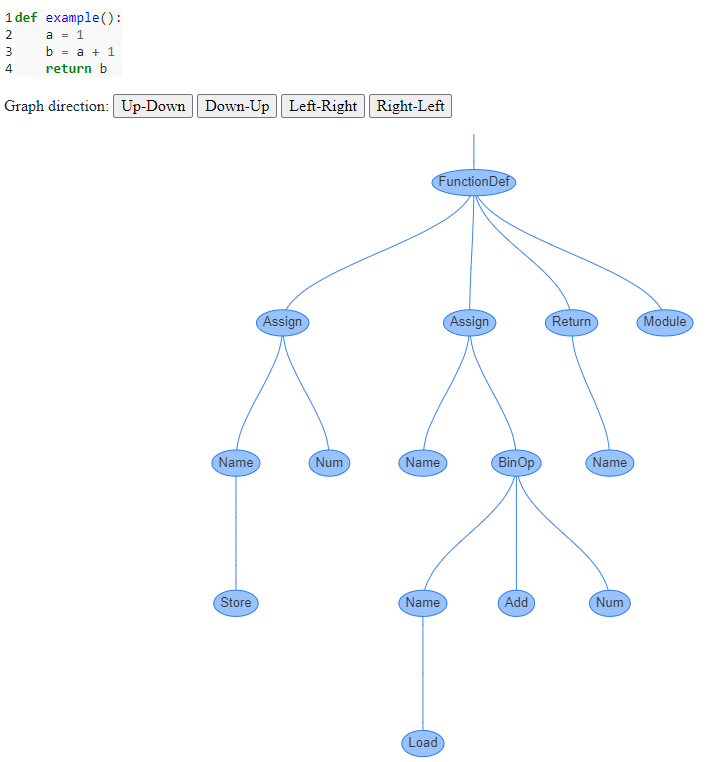Select the Name node above Load
Screen dimensions: 711x762
422,603
